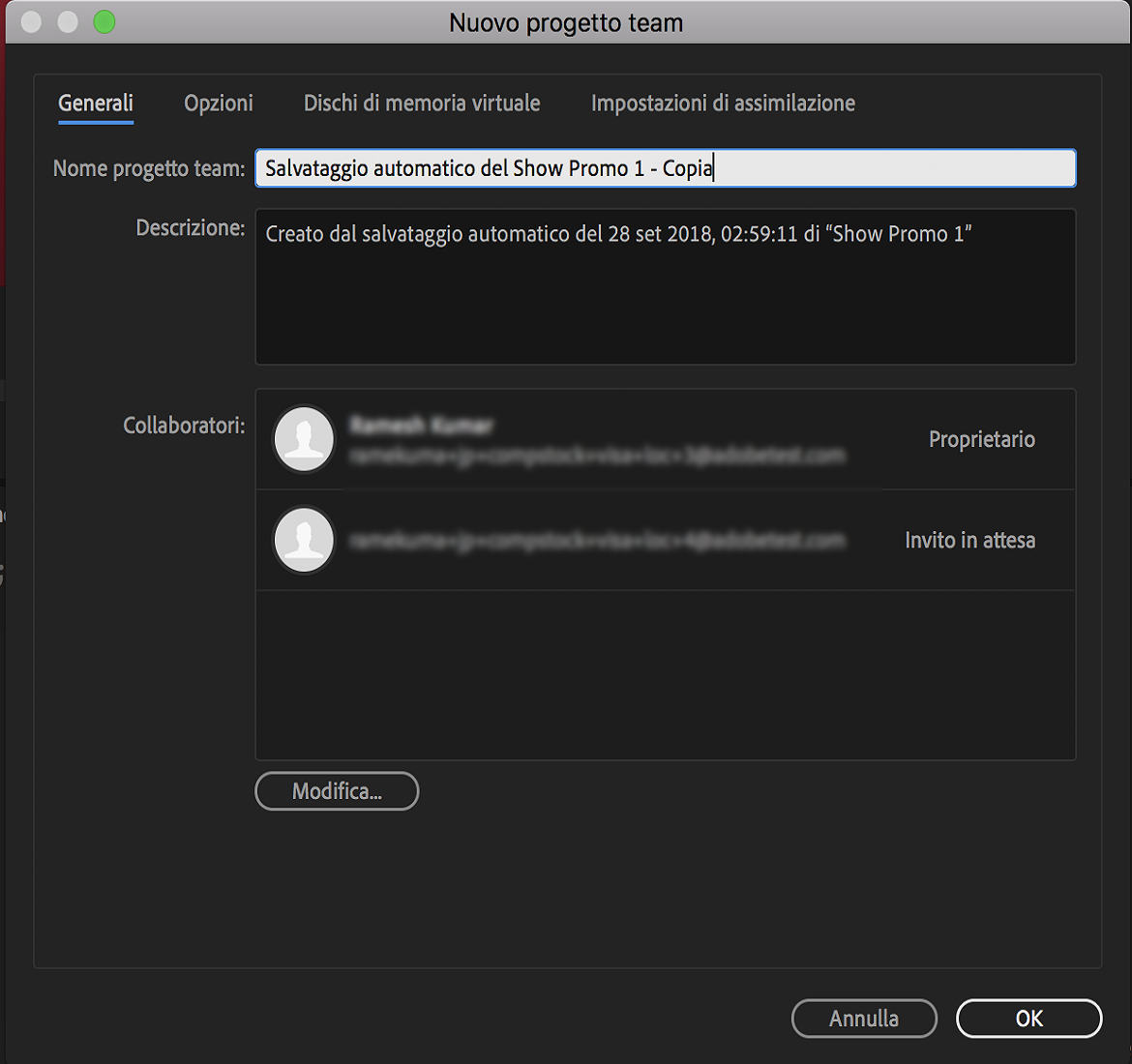Click inside the Descrizione text area
1132x1064 pixels.
(665, 286)
